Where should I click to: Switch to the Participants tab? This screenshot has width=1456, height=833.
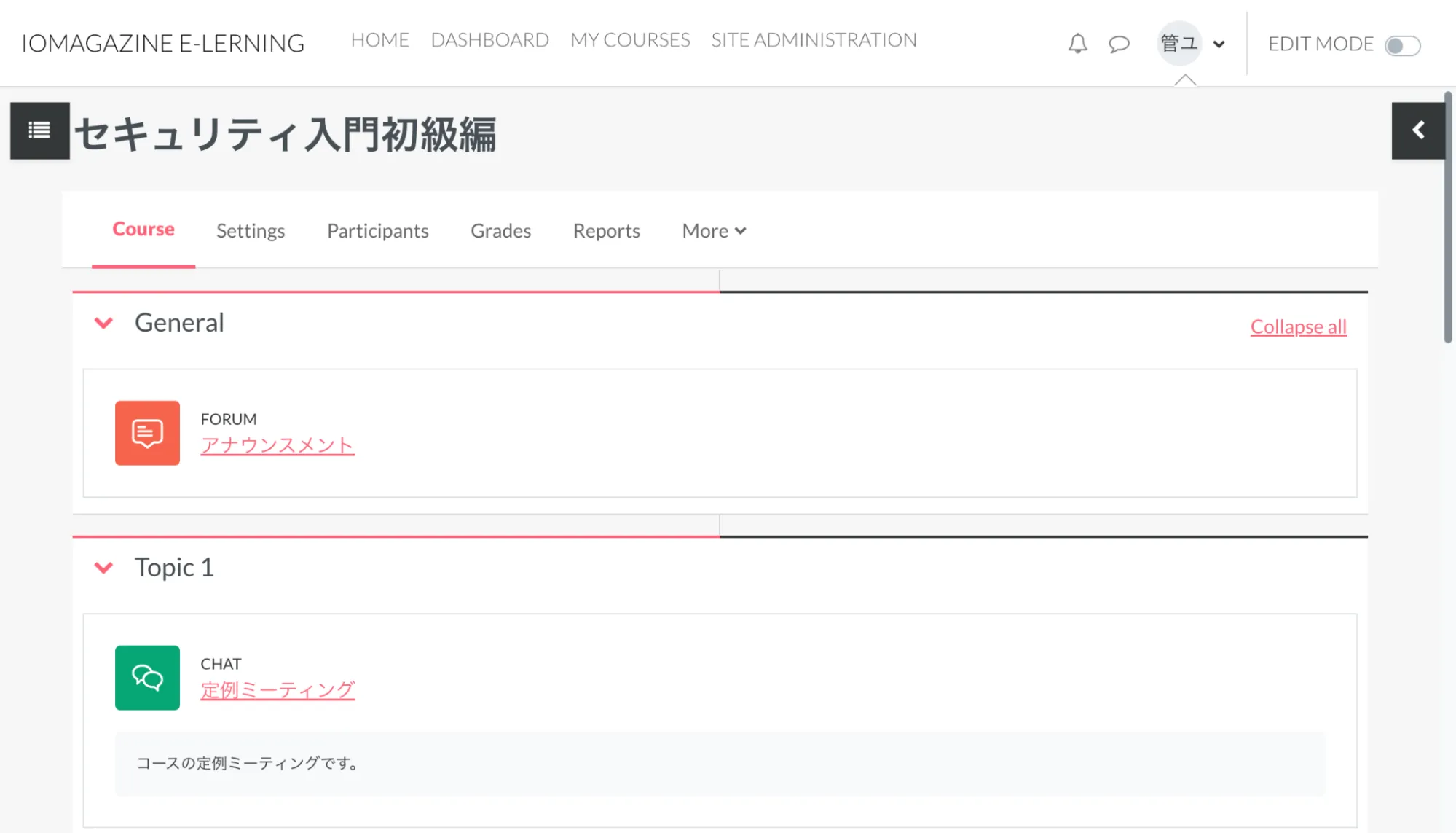pos(377,231)
